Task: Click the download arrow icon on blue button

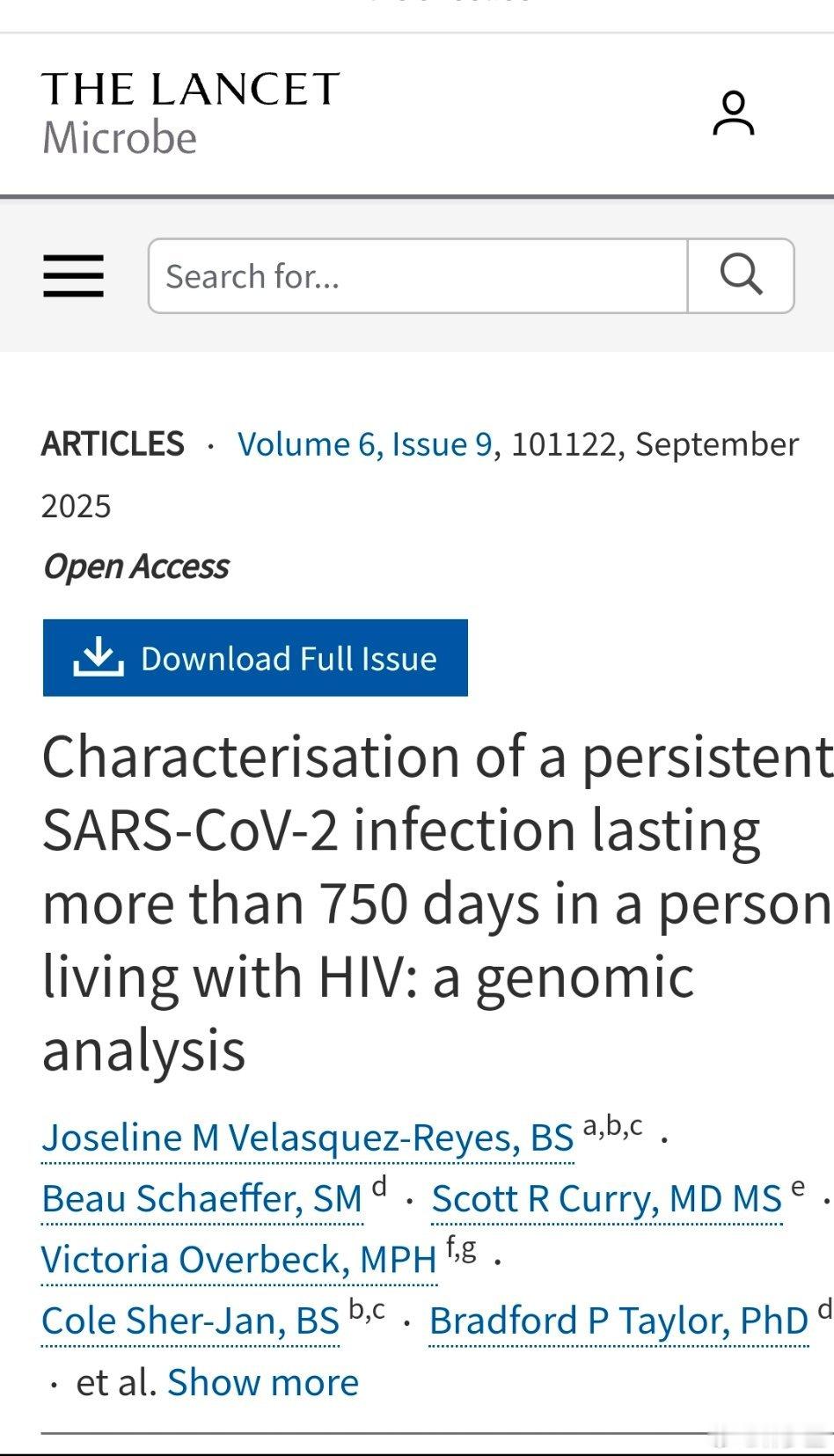Action: (x=98, y=658)
